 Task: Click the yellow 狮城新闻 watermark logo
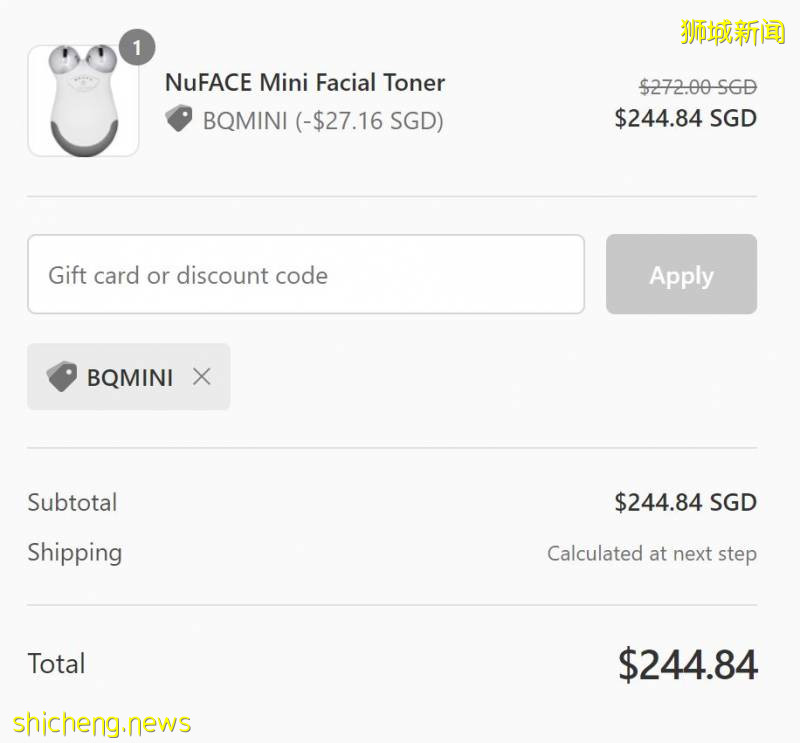pyautogui.click(x=732, y=32)
